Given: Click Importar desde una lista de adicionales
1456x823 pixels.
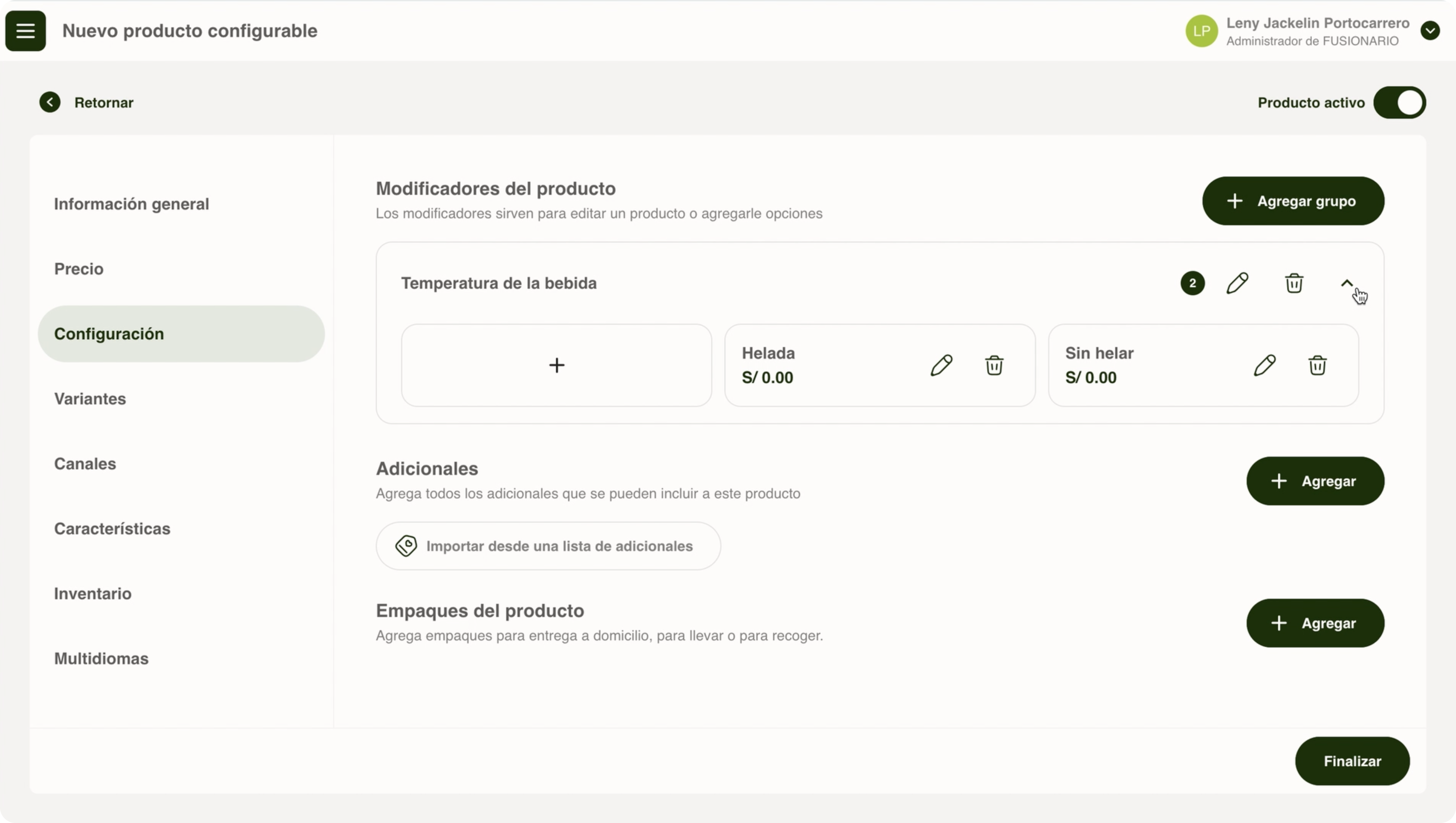Looking at the screenshot, I should (x=548, y=546).
